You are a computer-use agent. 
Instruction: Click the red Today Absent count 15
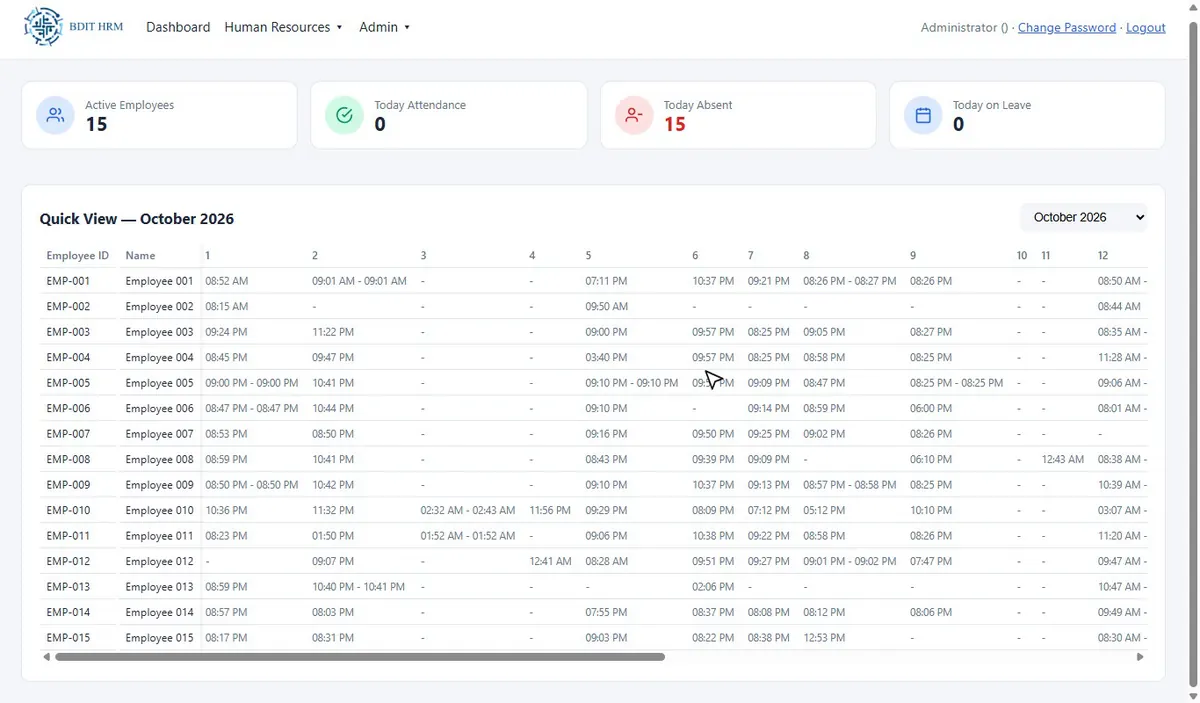[x=675, y=125]
